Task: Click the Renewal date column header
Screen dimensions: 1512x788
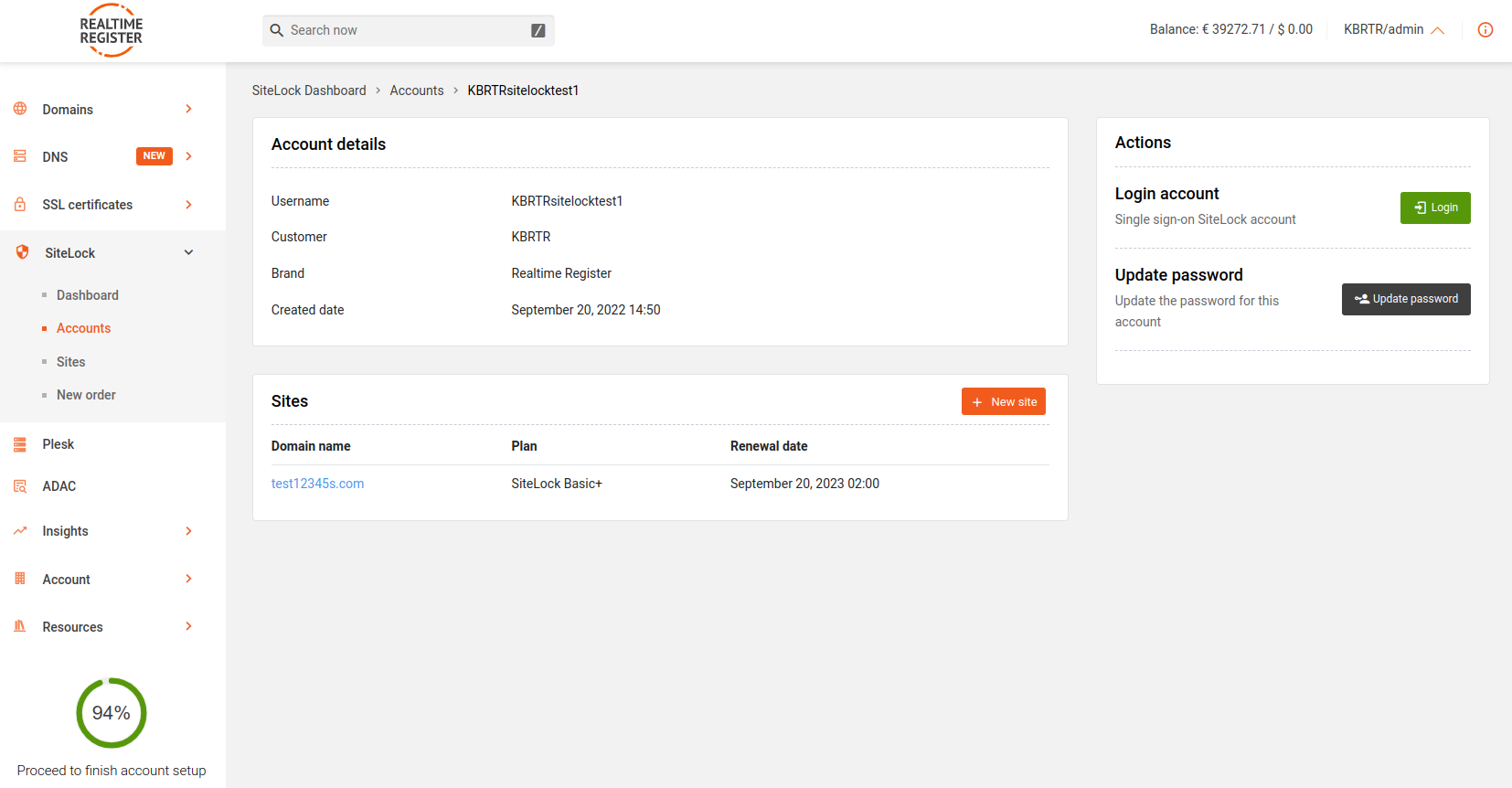Action: coord(769,446)
